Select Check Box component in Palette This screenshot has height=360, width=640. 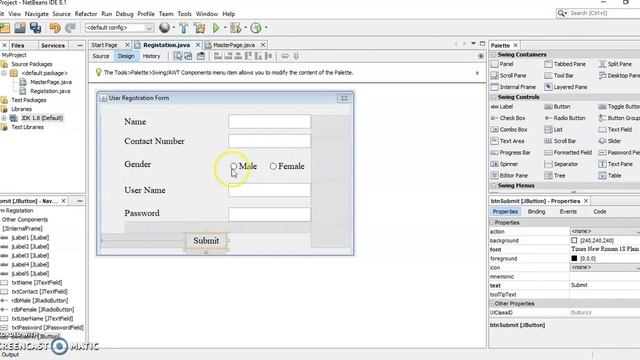[508, 118]
